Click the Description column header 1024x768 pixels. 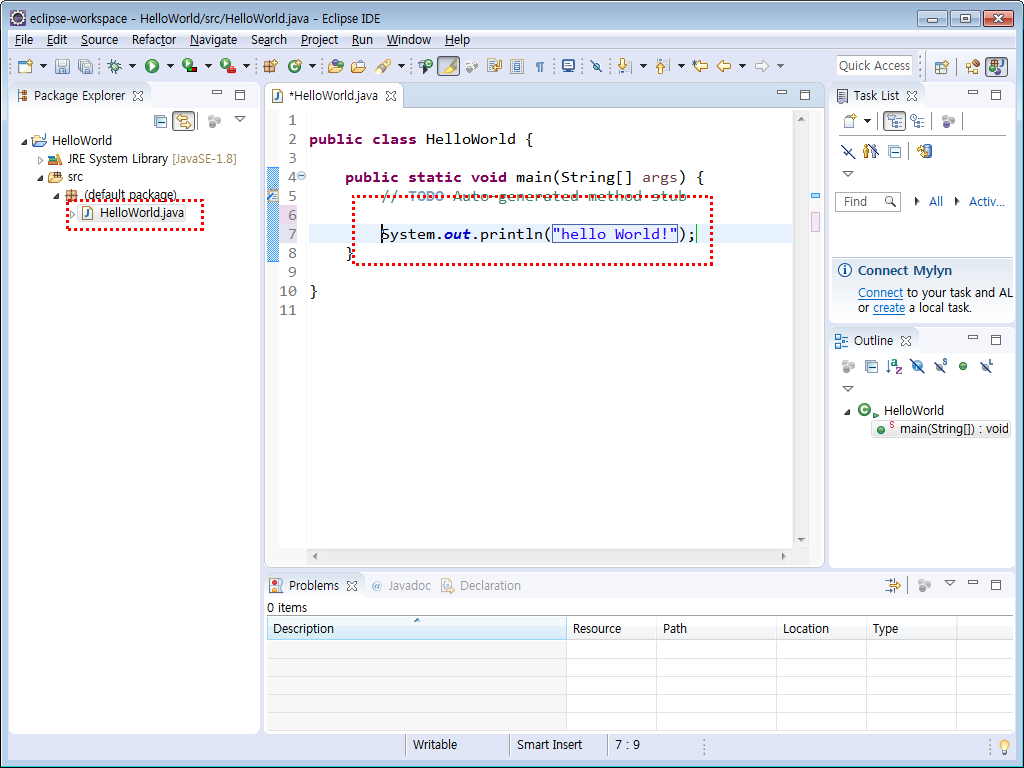pyautogui.click(x=416, y=628)
